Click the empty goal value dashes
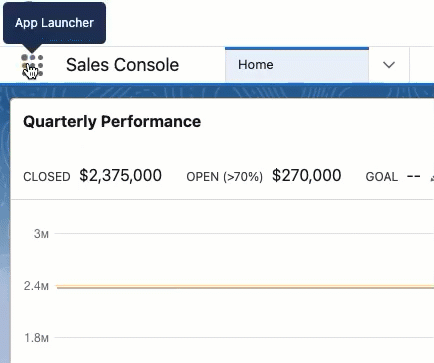The height and width of the screenshot is (363, 434). pyautogui.click(x=414, y=176)
